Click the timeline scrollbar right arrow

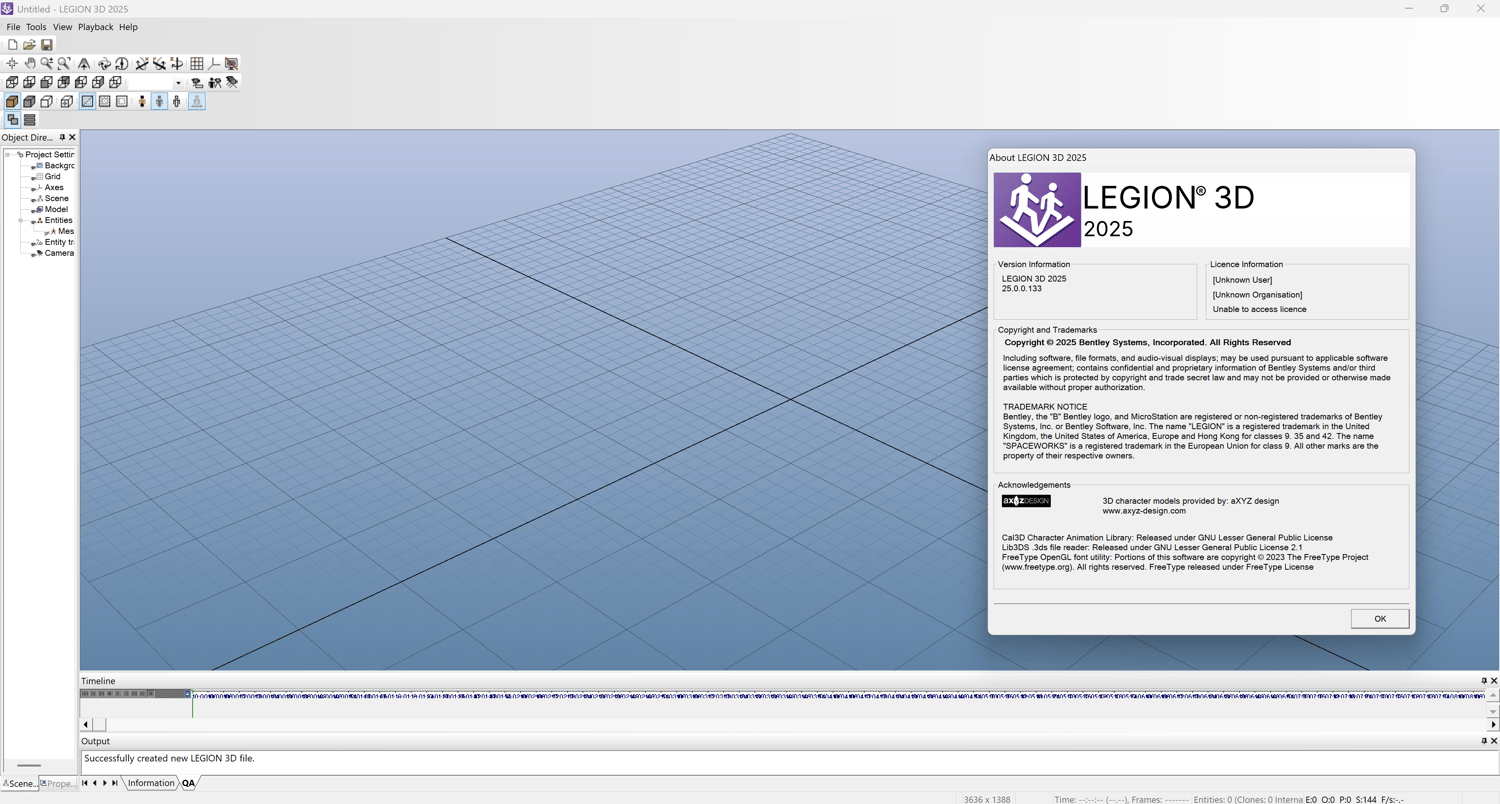pos(1493,724)
